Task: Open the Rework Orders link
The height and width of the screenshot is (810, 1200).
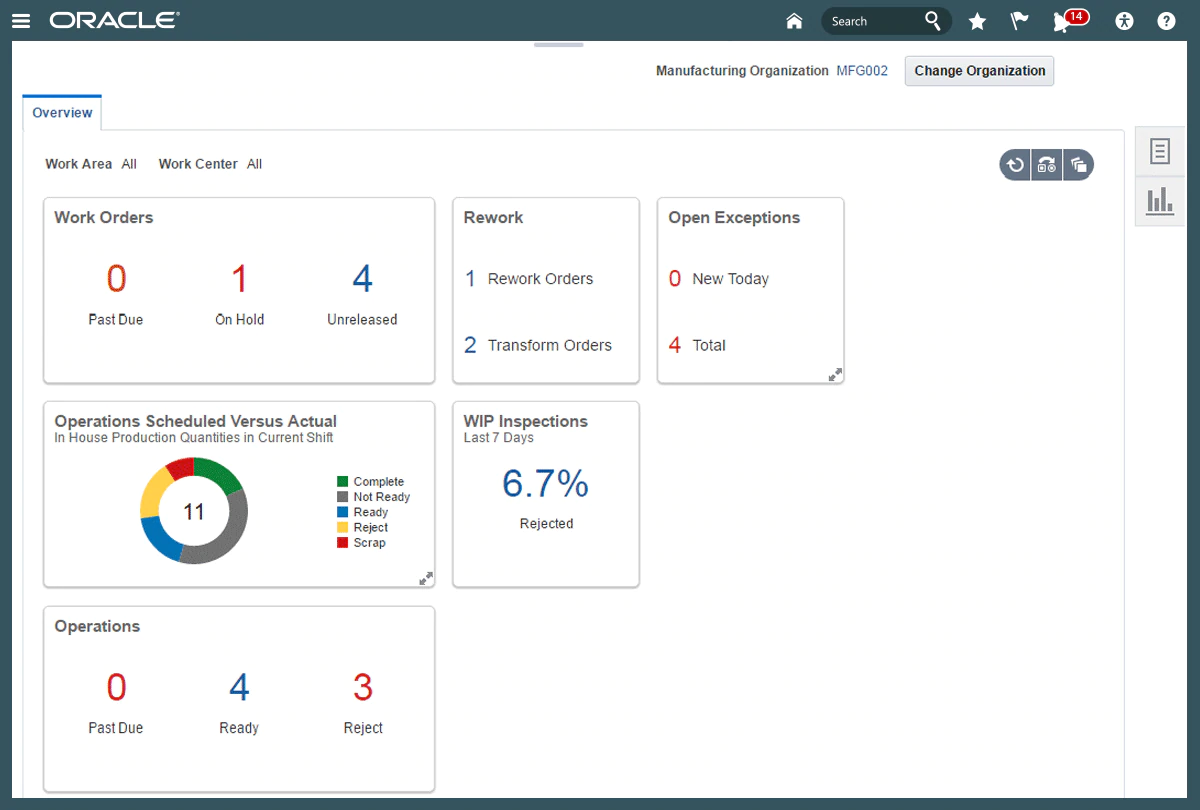Action: point(540,279)
